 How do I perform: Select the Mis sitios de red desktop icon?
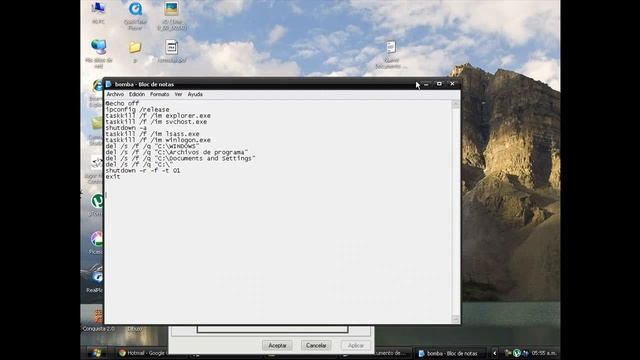[98, 54]
